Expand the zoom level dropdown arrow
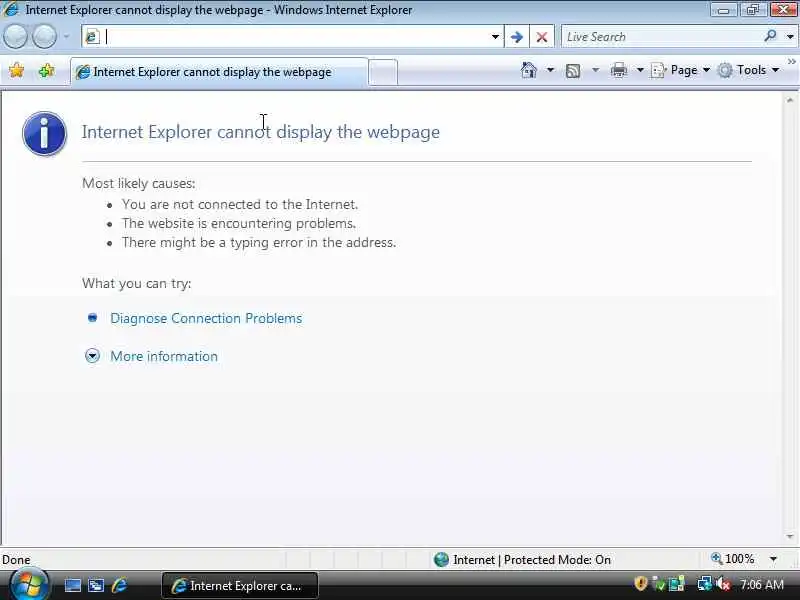Image resolution: width=800 pixels, height=600 pixels. click(x=773, y=559)
